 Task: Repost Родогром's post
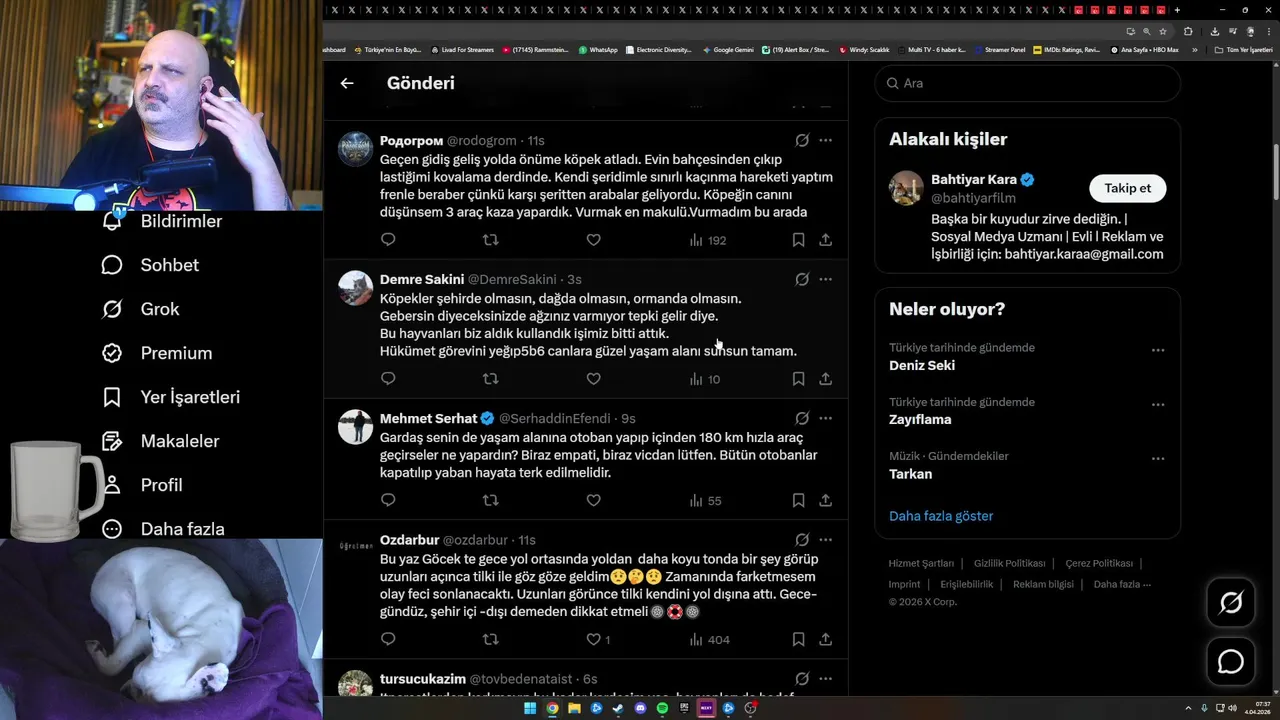pos(490,240)
